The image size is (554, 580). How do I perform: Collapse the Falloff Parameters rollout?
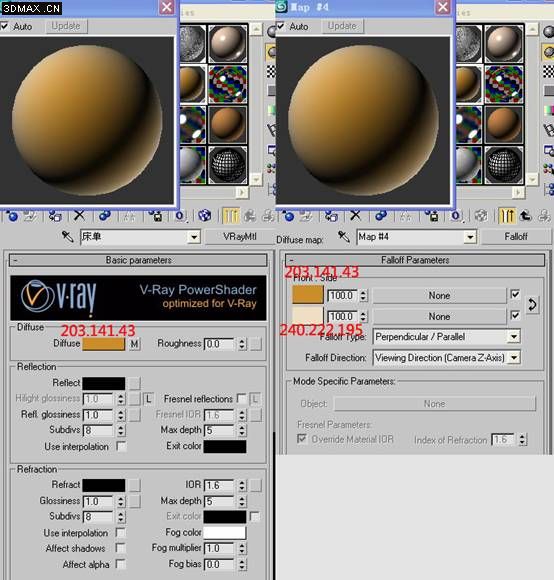point(415,260)
